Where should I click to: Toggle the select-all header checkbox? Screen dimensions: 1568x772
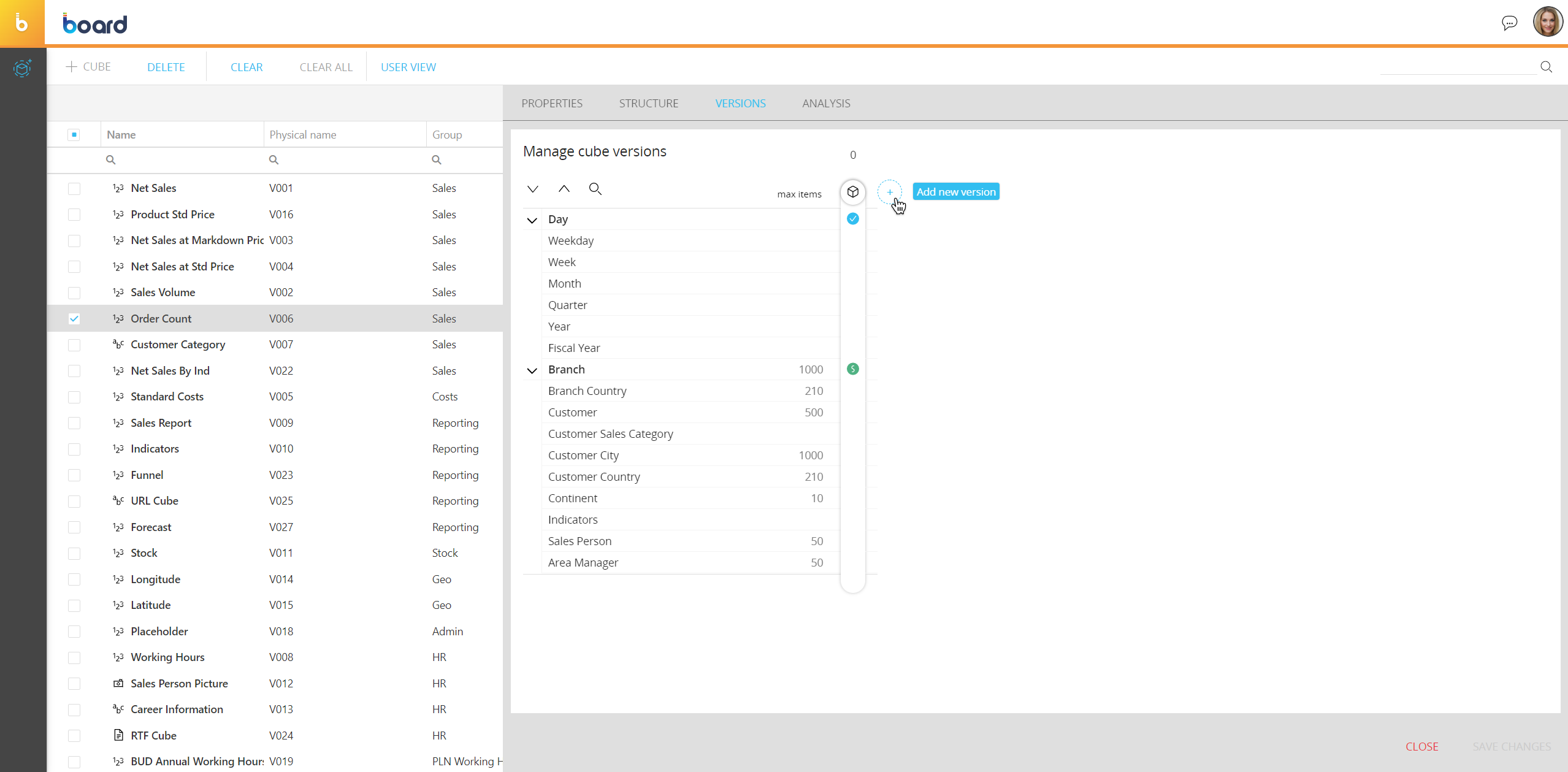pos(74,135)
